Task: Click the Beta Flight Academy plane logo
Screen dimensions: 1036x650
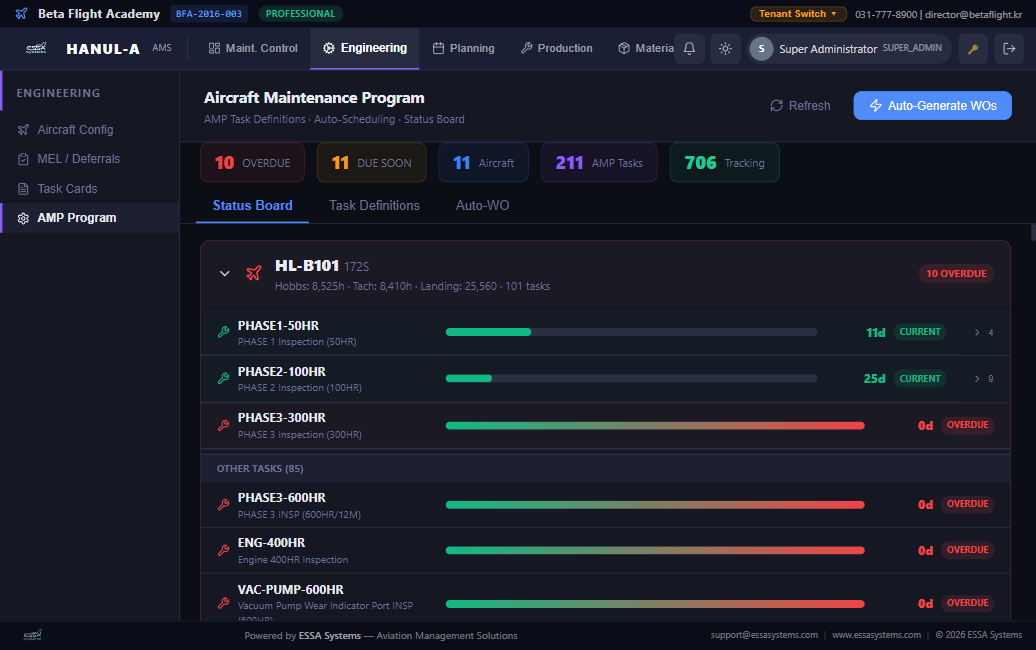Action: click(22, 14)
